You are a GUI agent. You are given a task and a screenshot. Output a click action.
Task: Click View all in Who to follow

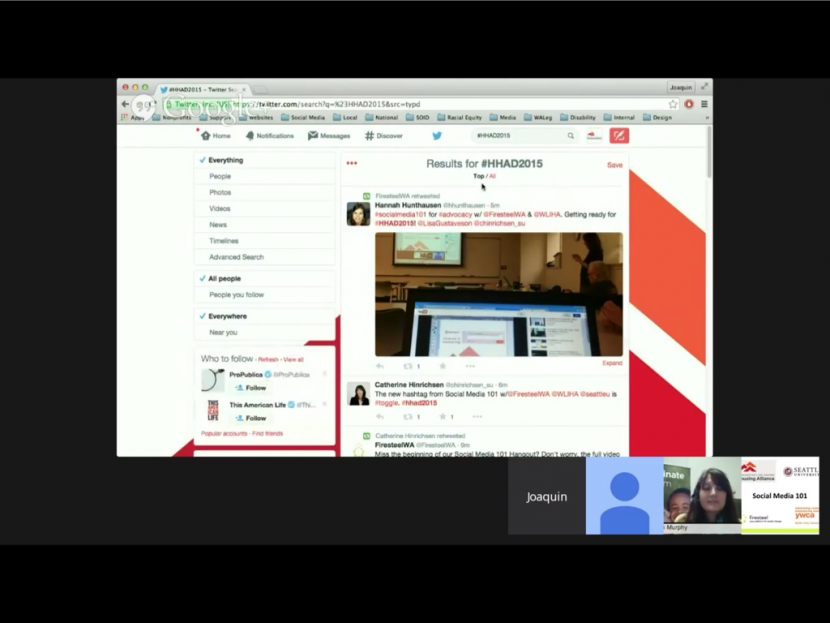(x=293, y=360)
